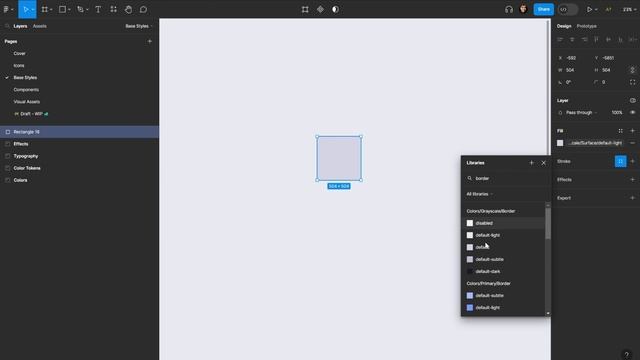Screen dimensions: 640x360
Task: Select the Rectangle 16 layer
Action: [79, 132]
